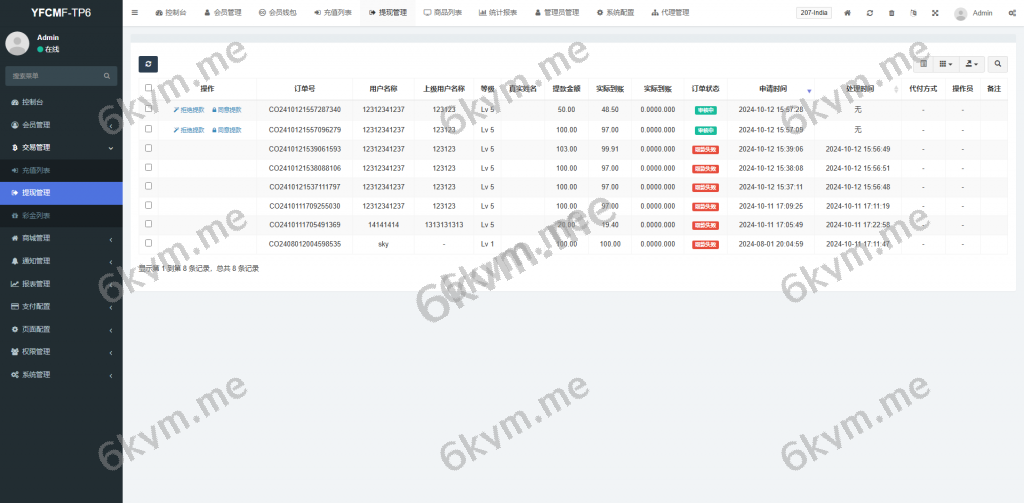Open the settings cogs icon at far right
Viewport: 1024px width, 503px height.
[x=1012, y=13]
